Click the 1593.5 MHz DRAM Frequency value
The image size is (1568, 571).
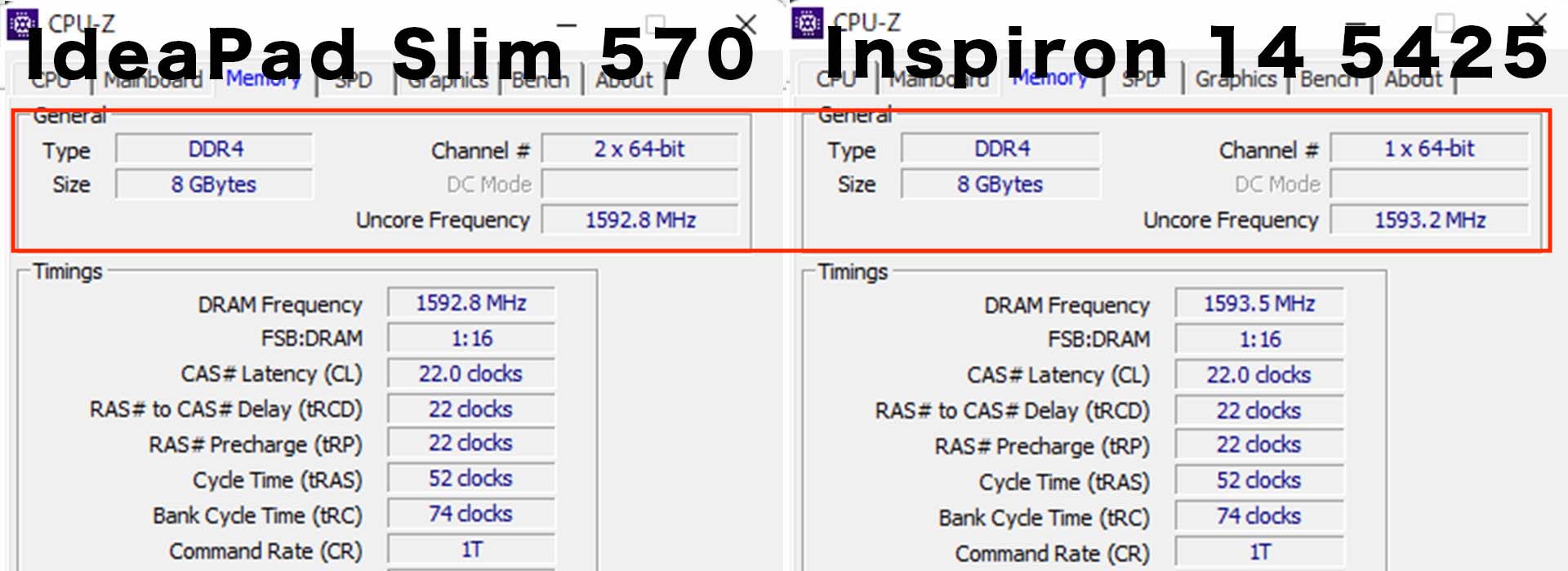1259,304
